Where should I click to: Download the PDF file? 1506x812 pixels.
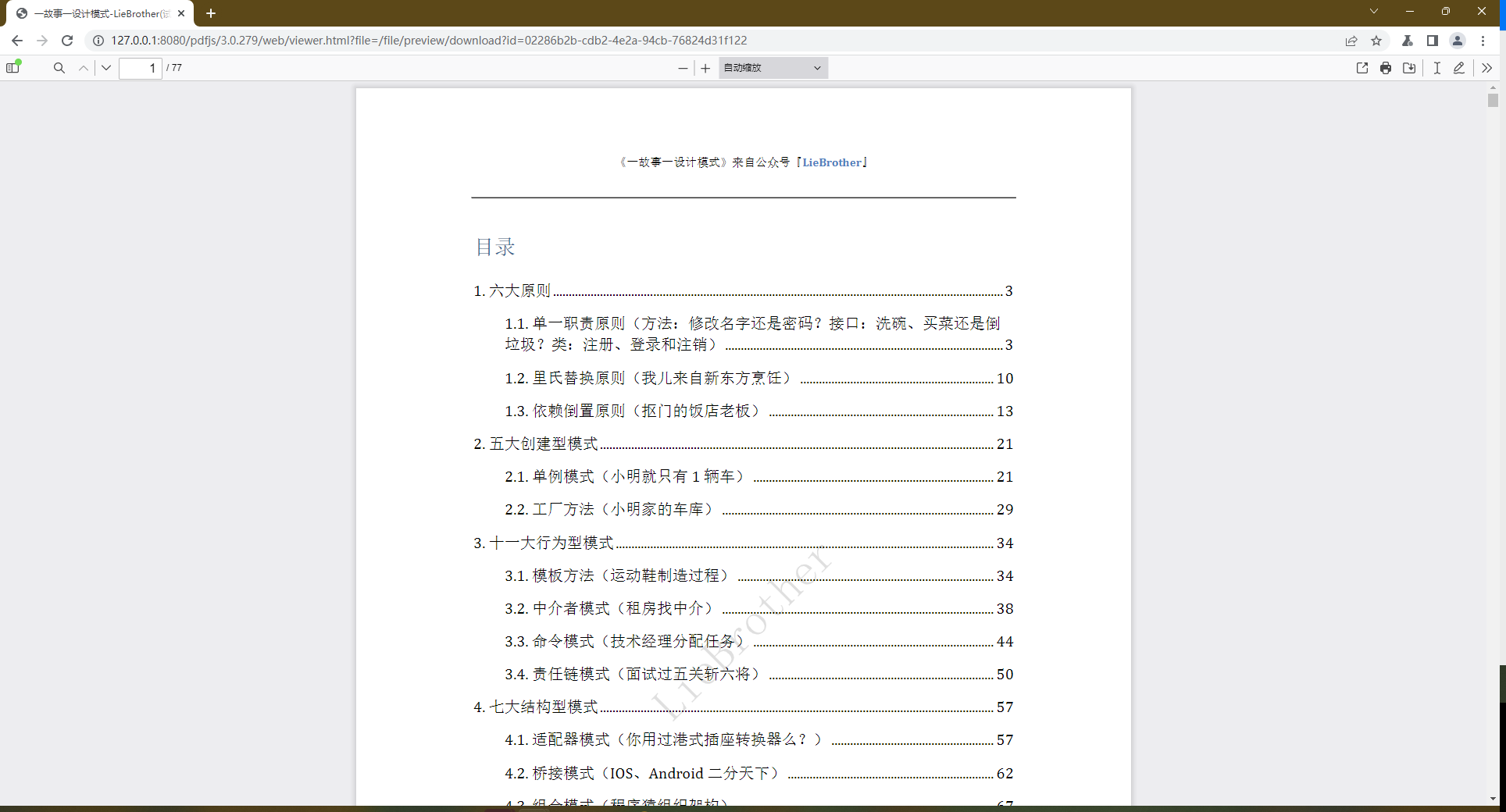coord(1409,68)
